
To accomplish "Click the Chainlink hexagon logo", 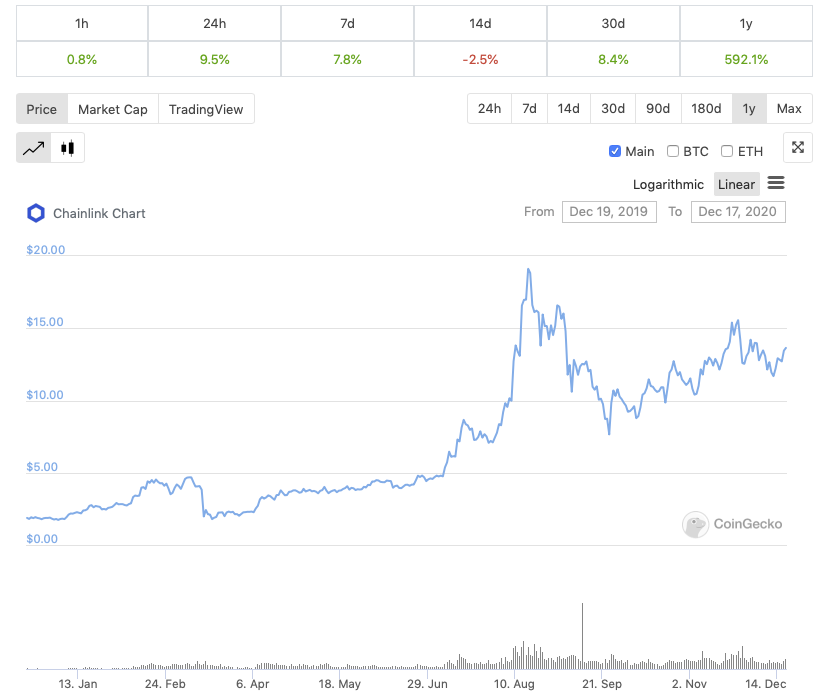I will pos(36,213).
